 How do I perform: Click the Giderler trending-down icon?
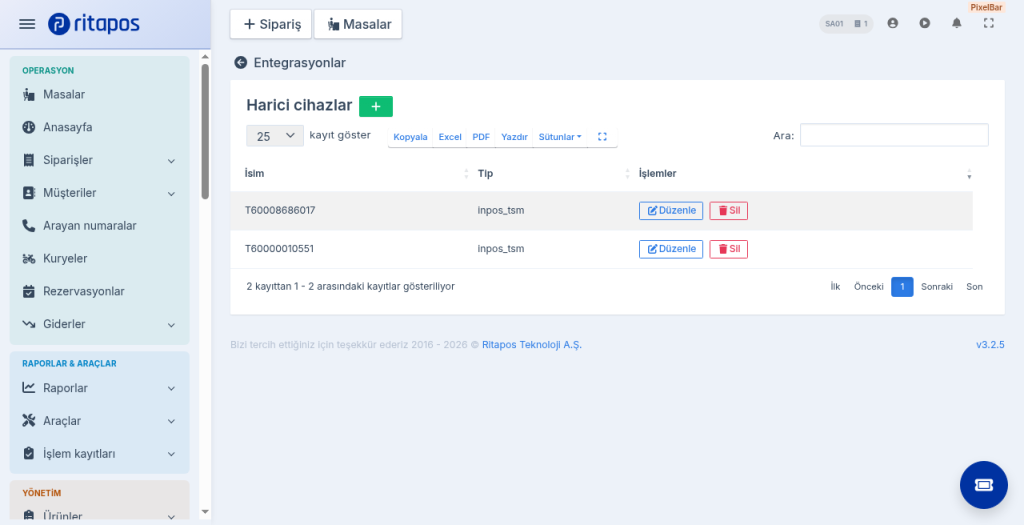click(29, 324)
